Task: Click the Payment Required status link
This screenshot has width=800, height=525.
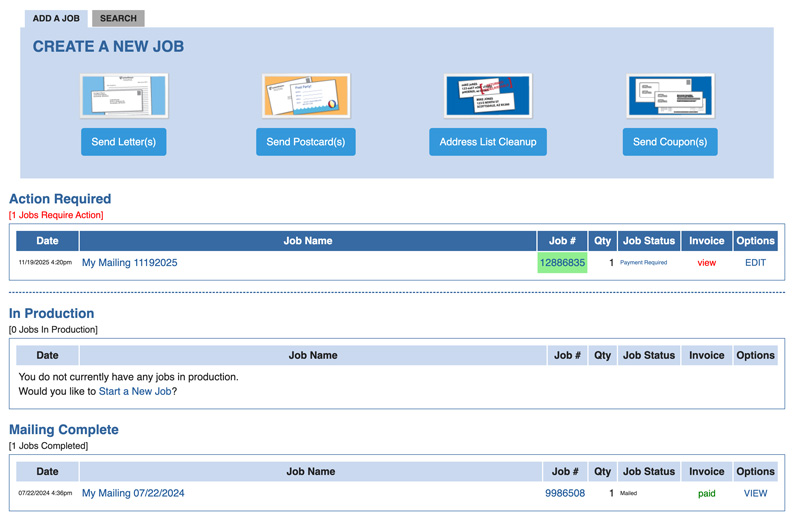Action: tap(643, 263)
